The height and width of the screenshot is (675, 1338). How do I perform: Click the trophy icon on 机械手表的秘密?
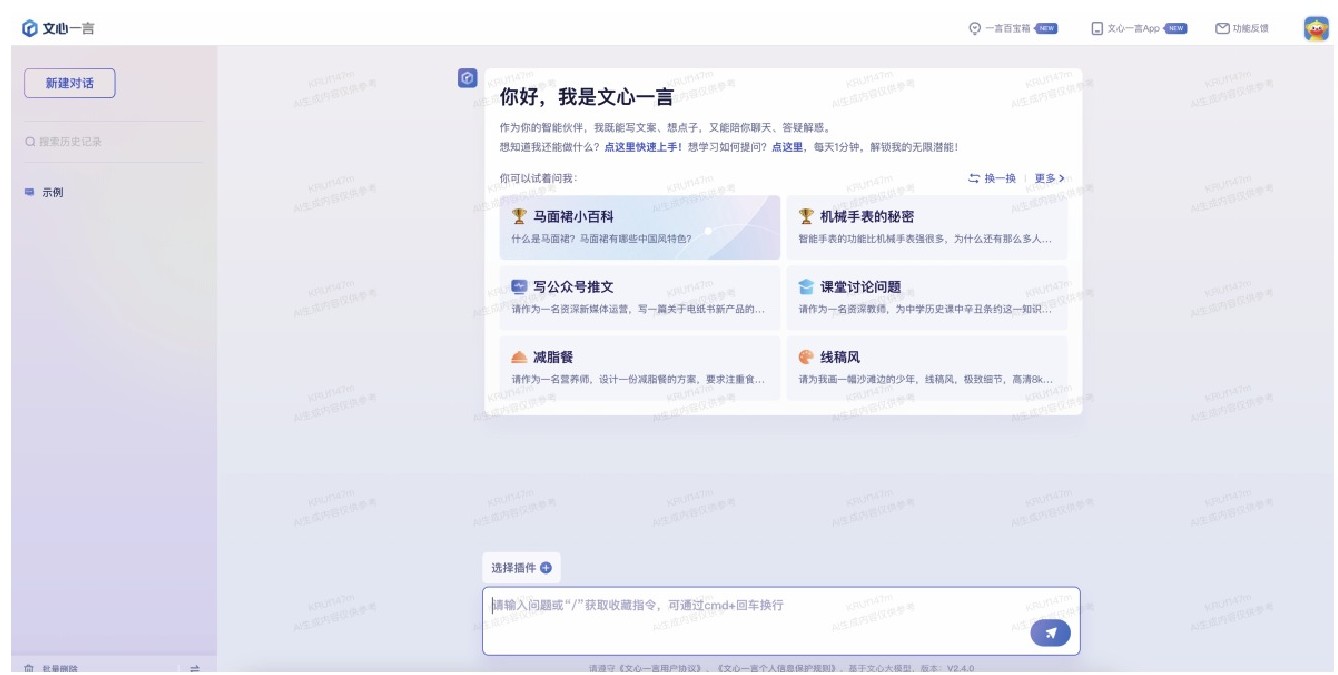pos(806,216)
